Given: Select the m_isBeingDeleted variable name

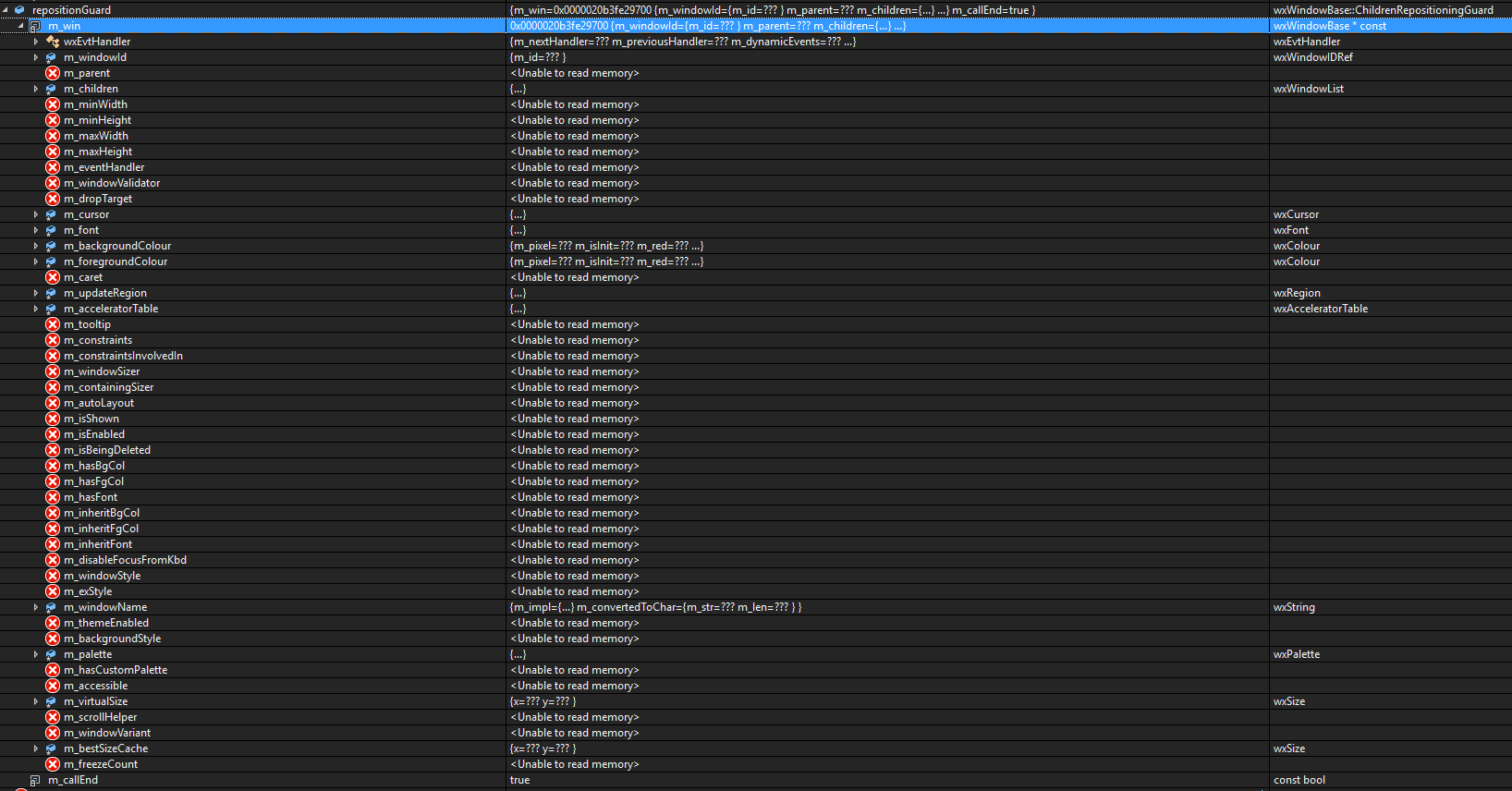Looking at the screenshot, I should coord(107,450).
